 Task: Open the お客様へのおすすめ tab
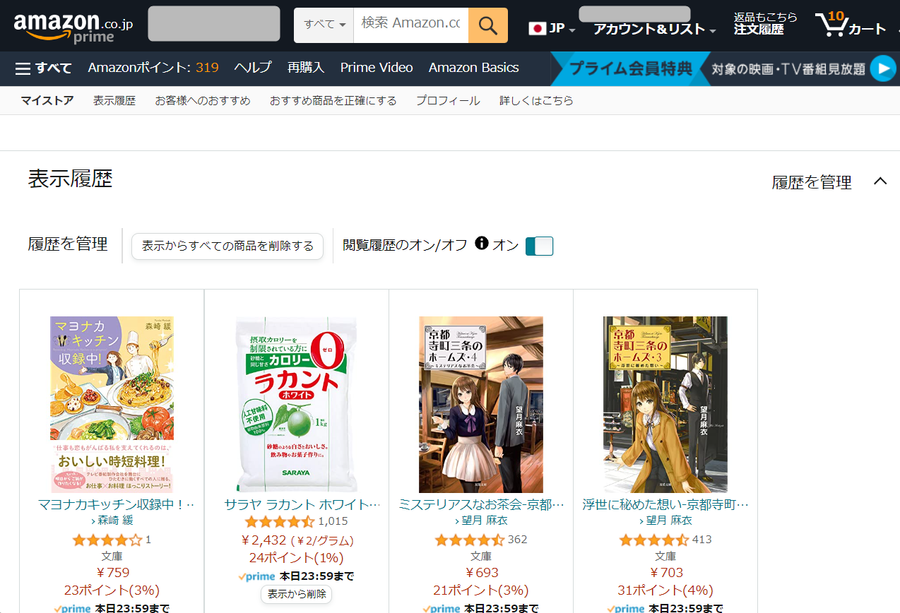pos(203,100)
